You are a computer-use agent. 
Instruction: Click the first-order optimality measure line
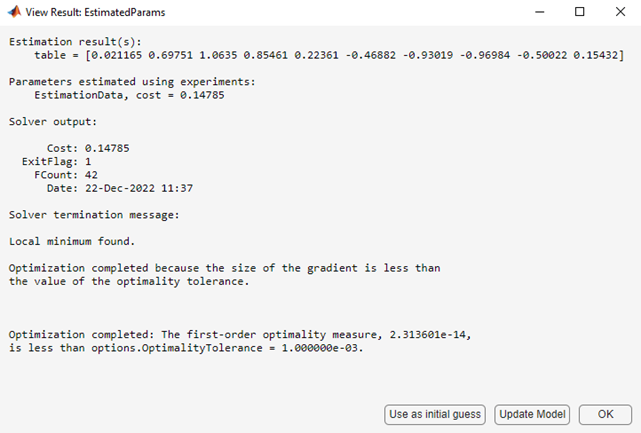point(225,334)
